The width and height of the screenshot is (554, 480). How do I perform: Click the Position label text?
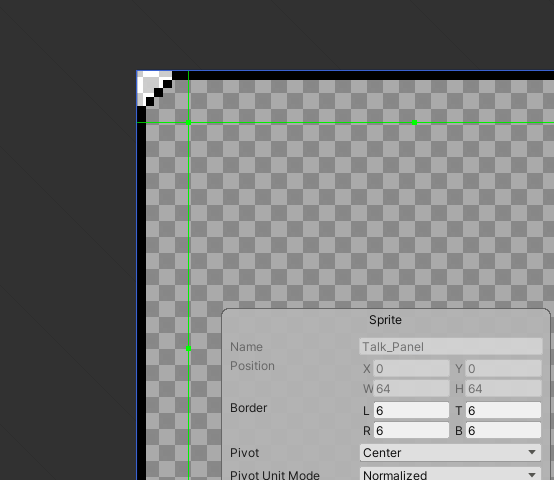pyautogui.click(x=252, y=366)
